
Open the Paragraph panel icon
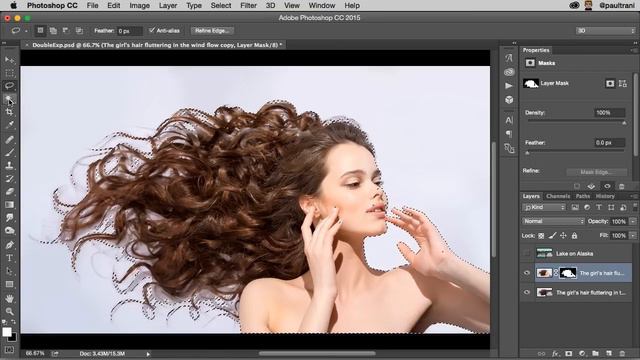509,134
